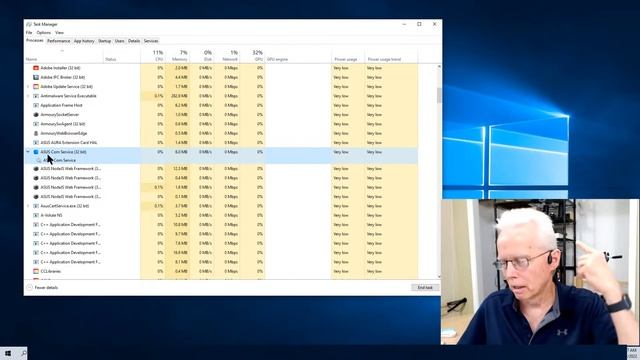
Task: Click the 0.1% CPU cell for AsusCertService.exe
Action: 153,206
